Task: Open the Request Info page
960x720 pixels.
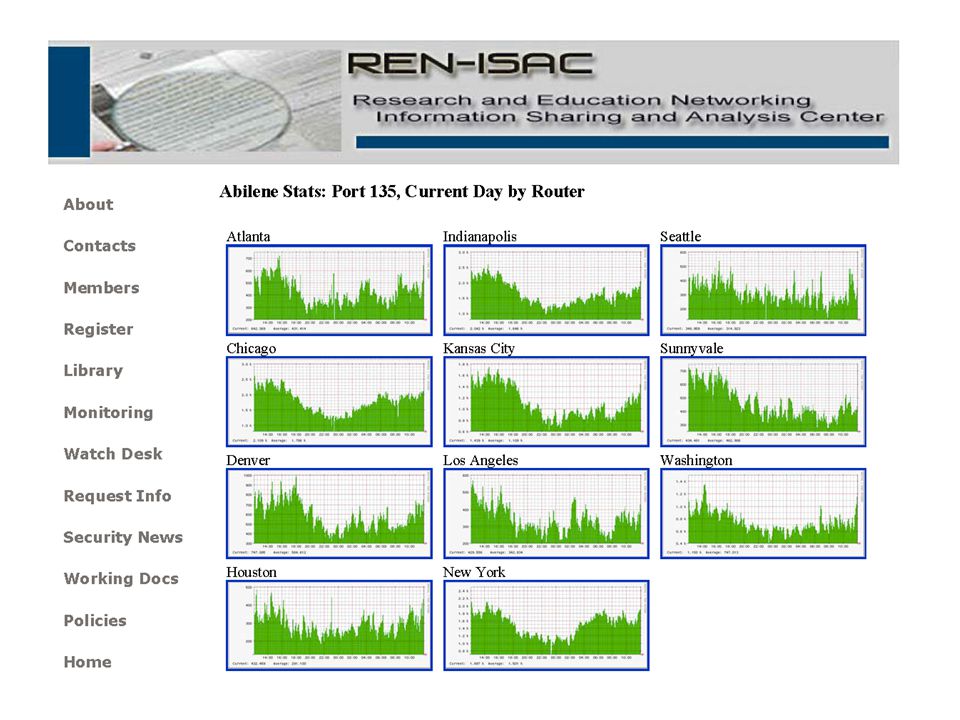Action: tap(118, 496)
